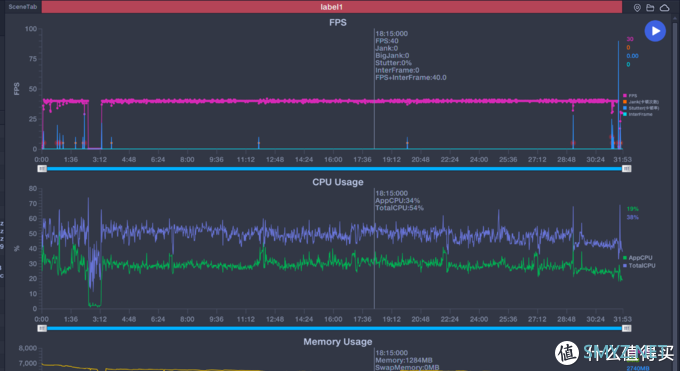Click the FPS:40 tooltip text
Image resolution: width=680 pixels, height=371 pixels.
click(387, 41)
